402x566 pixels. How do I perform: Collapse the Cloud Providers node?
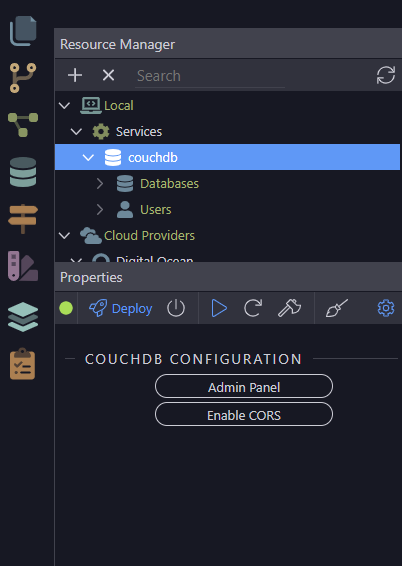[x=65, y=236]
